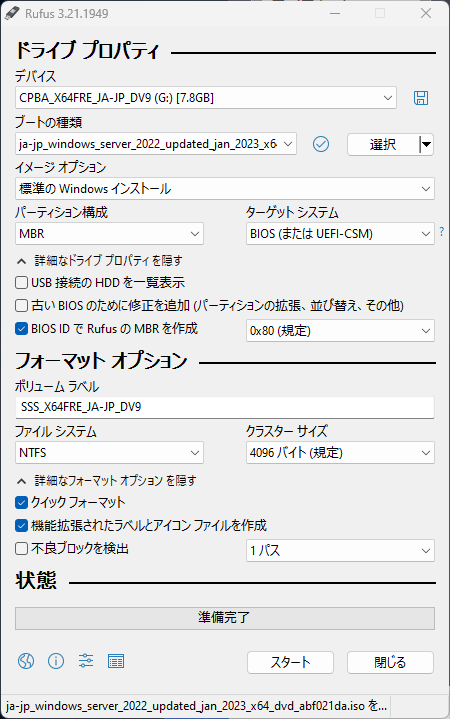Show the log window icon
450x719 pixels.
(116, 661)
